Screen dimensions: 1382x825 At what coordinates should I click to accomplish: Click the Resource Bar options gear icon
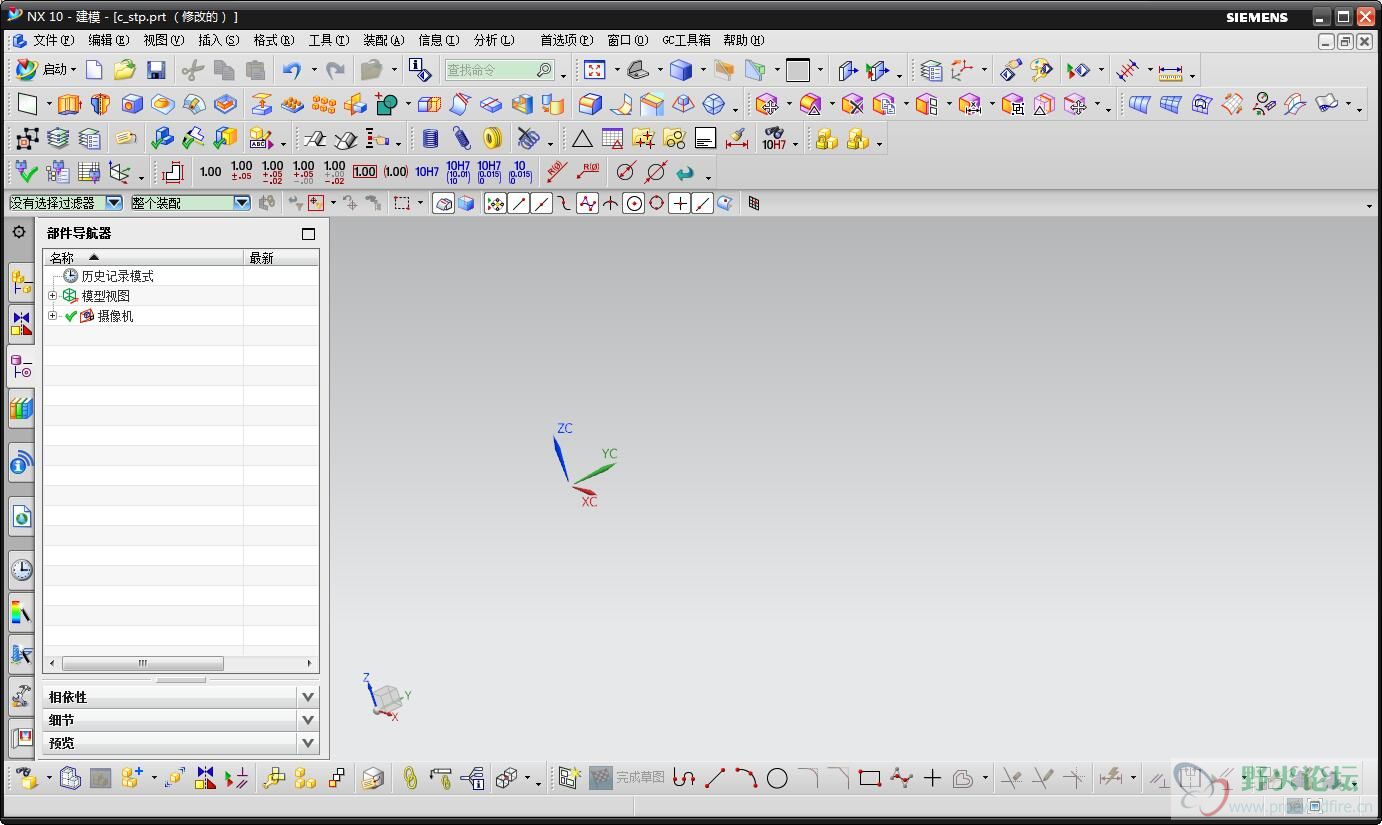pyautogui.click(x=19, y=232)
